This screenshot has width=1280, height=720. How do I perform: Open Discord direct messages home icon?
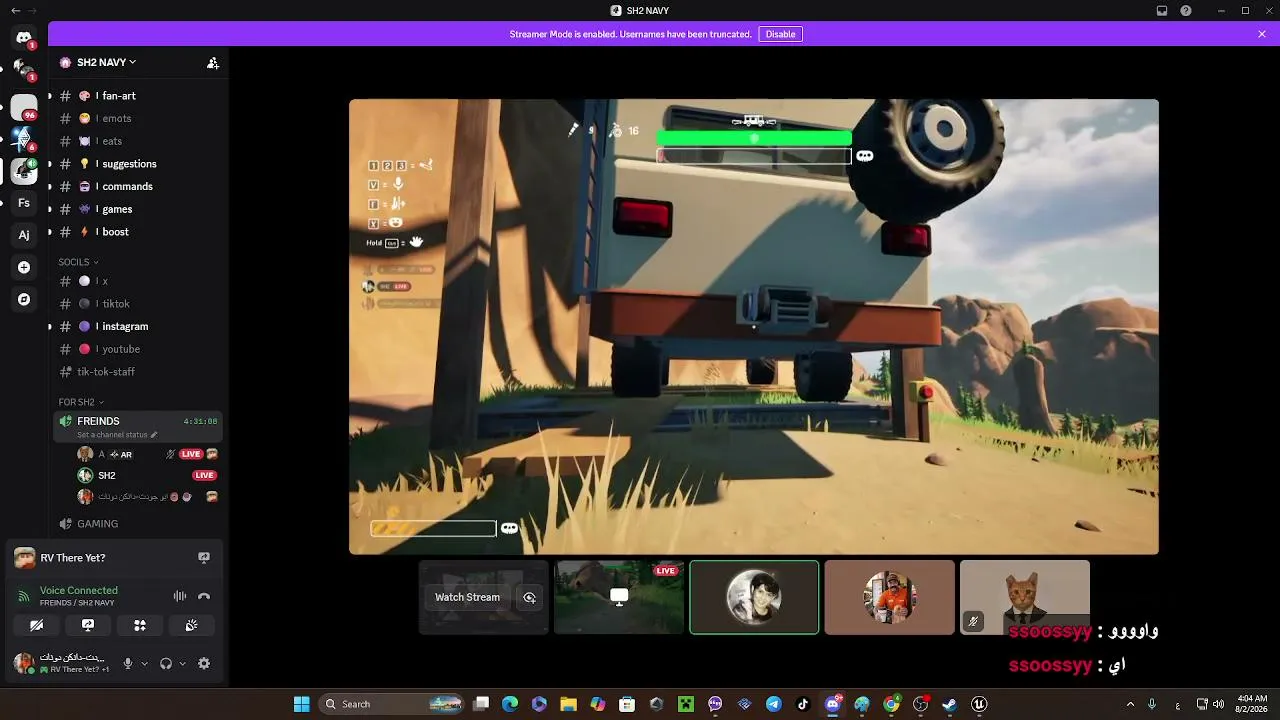(x=24, y=38)
